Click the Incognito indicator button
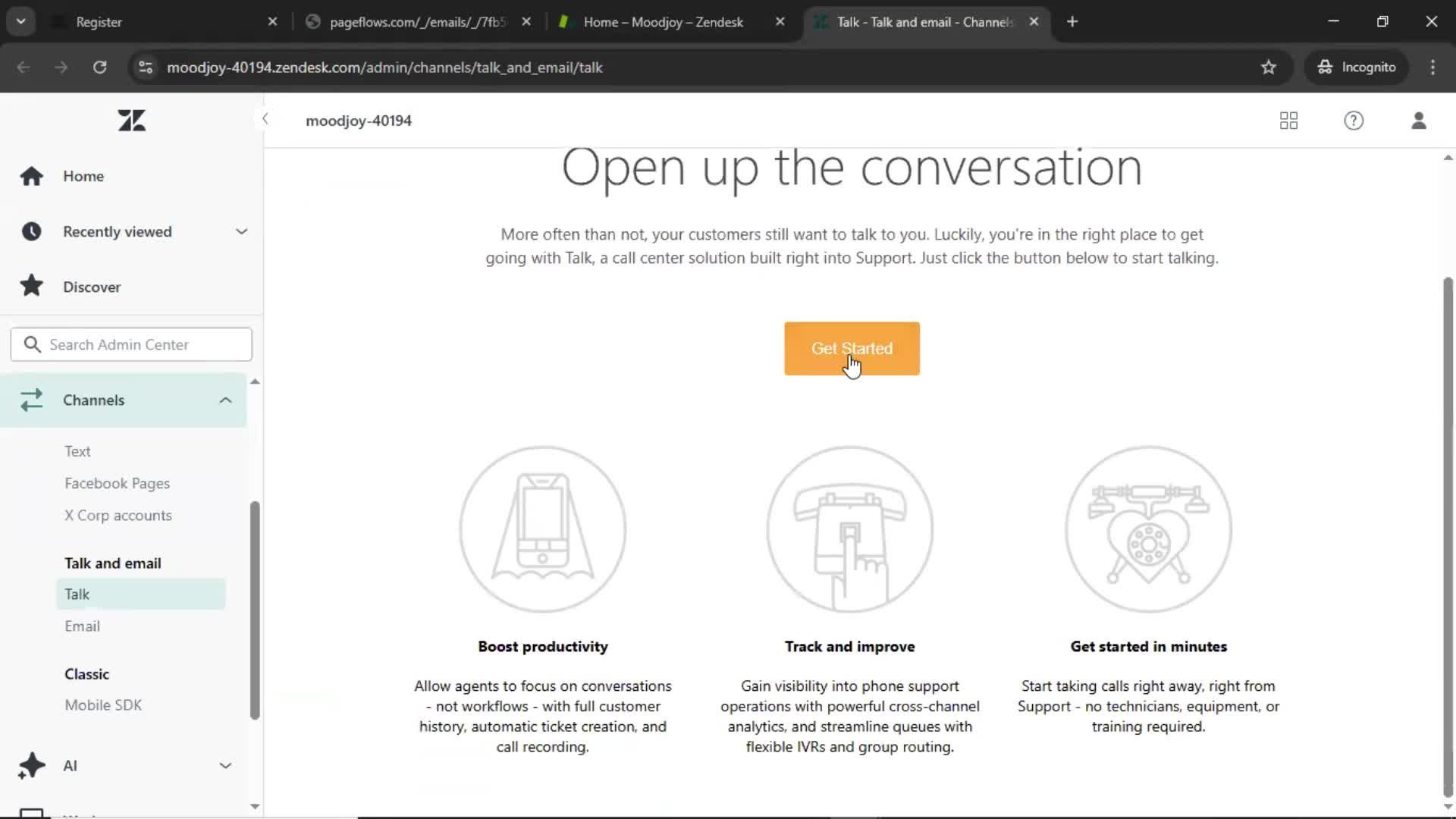 coord(1356,67)
